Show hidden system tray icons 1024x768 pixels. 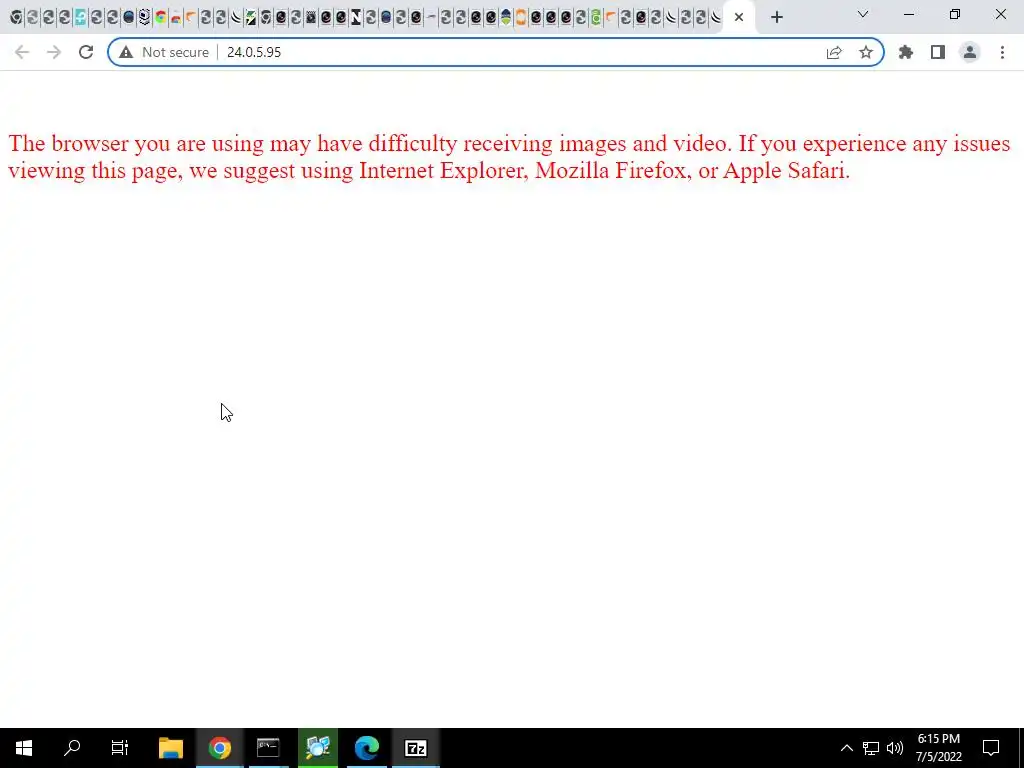pos(846,748)
